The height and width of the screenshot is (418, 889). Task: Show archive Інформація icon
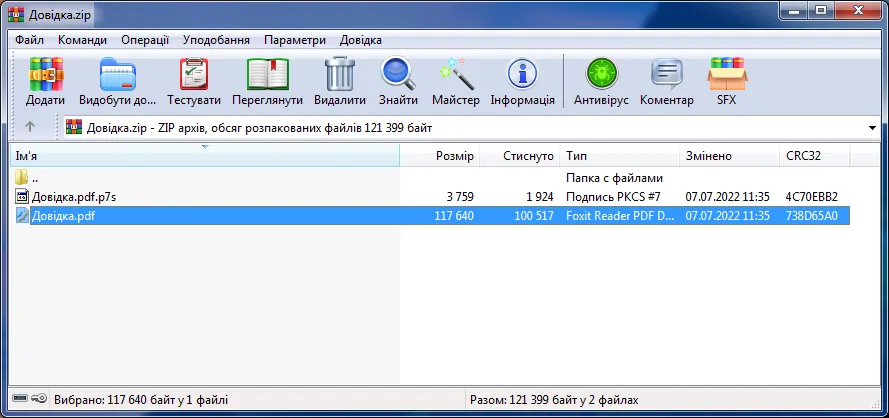[x=522, y=74]
